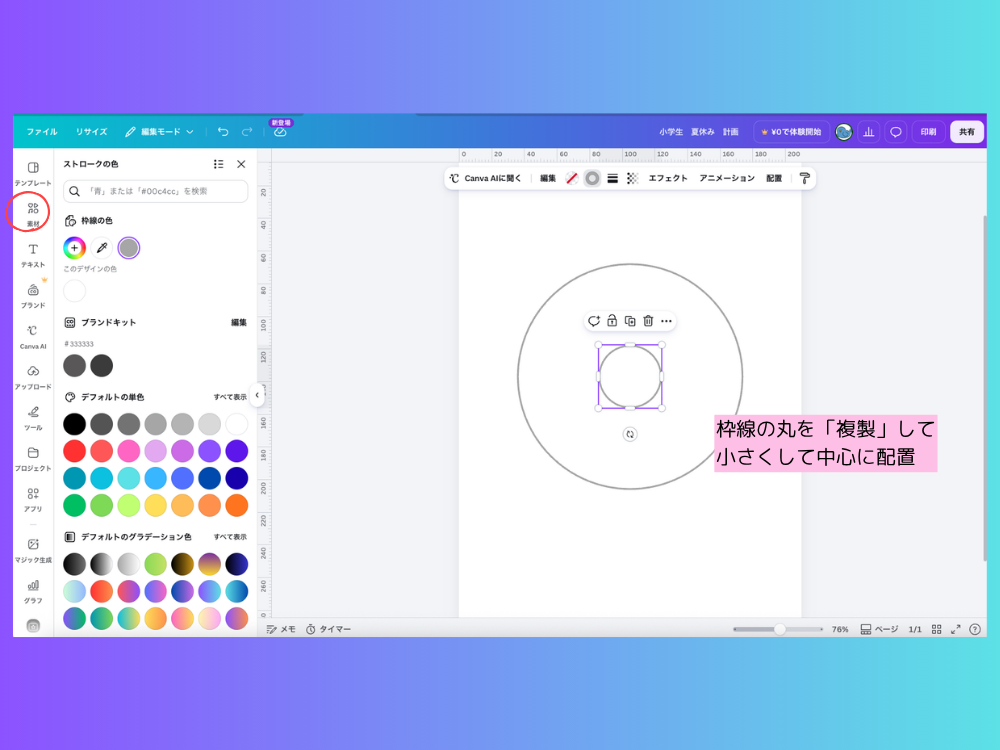The width and height of the screenshot is (1000, 750).
Task: Click the undo arrow in the top bar
Action: click(x=223, y=131)
